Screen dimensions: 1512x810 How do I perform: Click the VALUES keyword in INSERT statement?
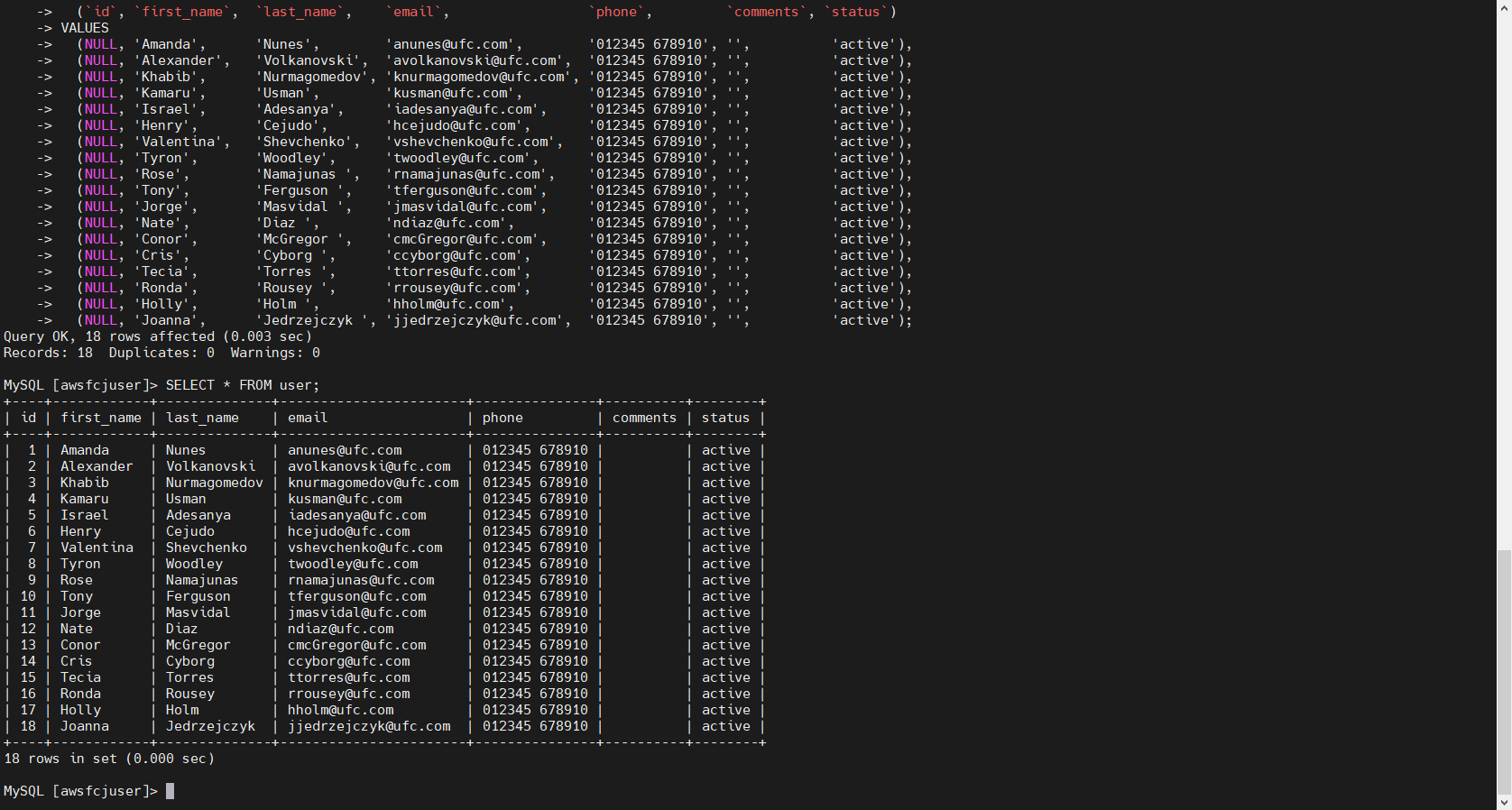tap(84, 28)
